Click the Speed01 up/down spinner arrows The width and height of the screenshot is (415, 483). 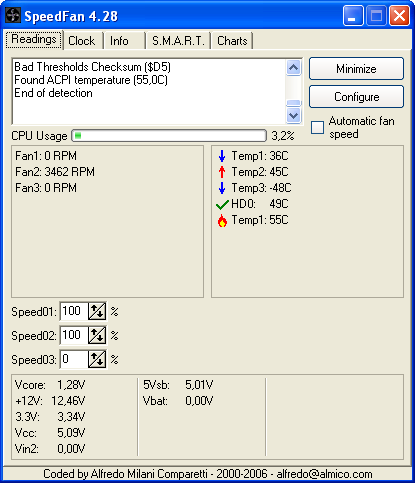click(97, 311)
